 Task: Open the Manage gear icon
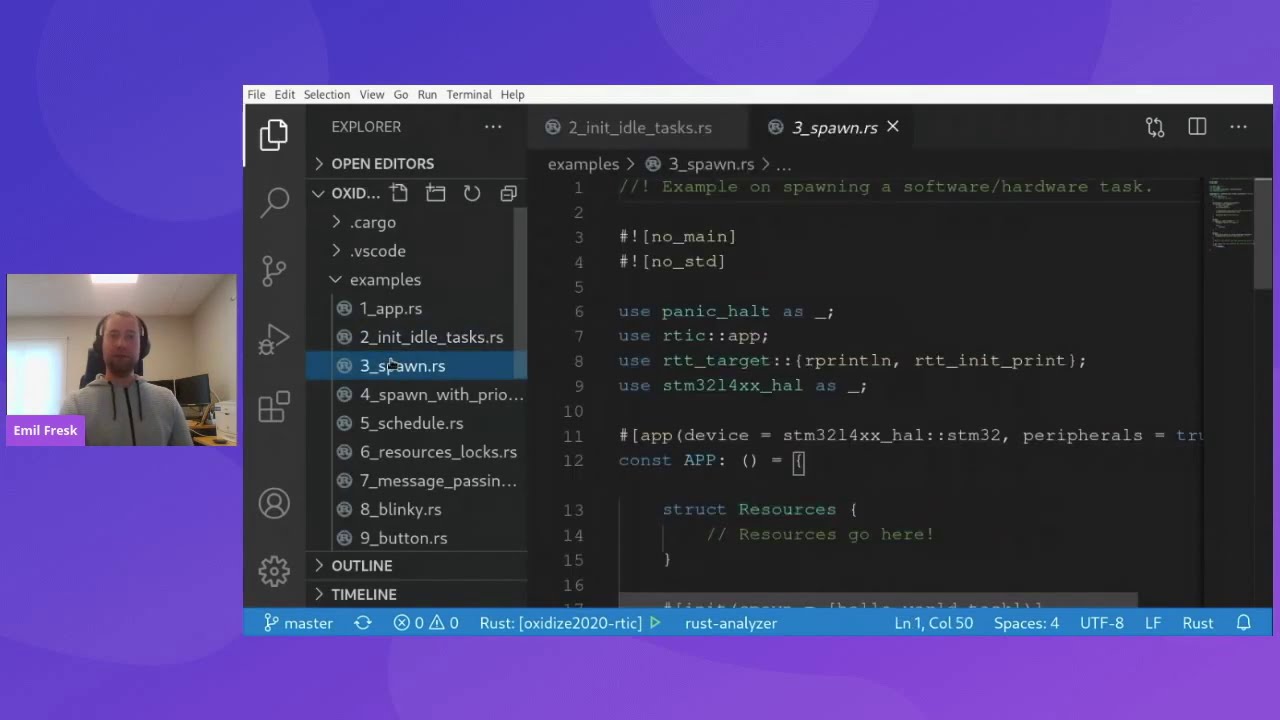click(x=274, y=571)
